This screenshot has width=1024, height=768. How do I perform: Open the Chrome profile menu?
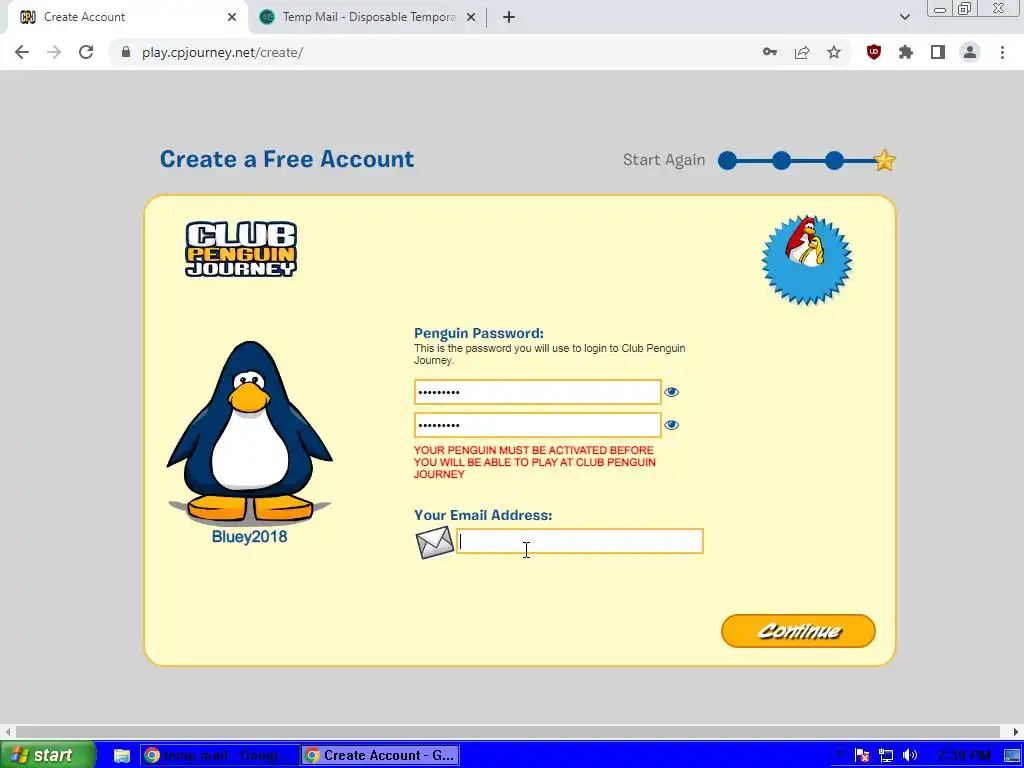pos(970,52)
